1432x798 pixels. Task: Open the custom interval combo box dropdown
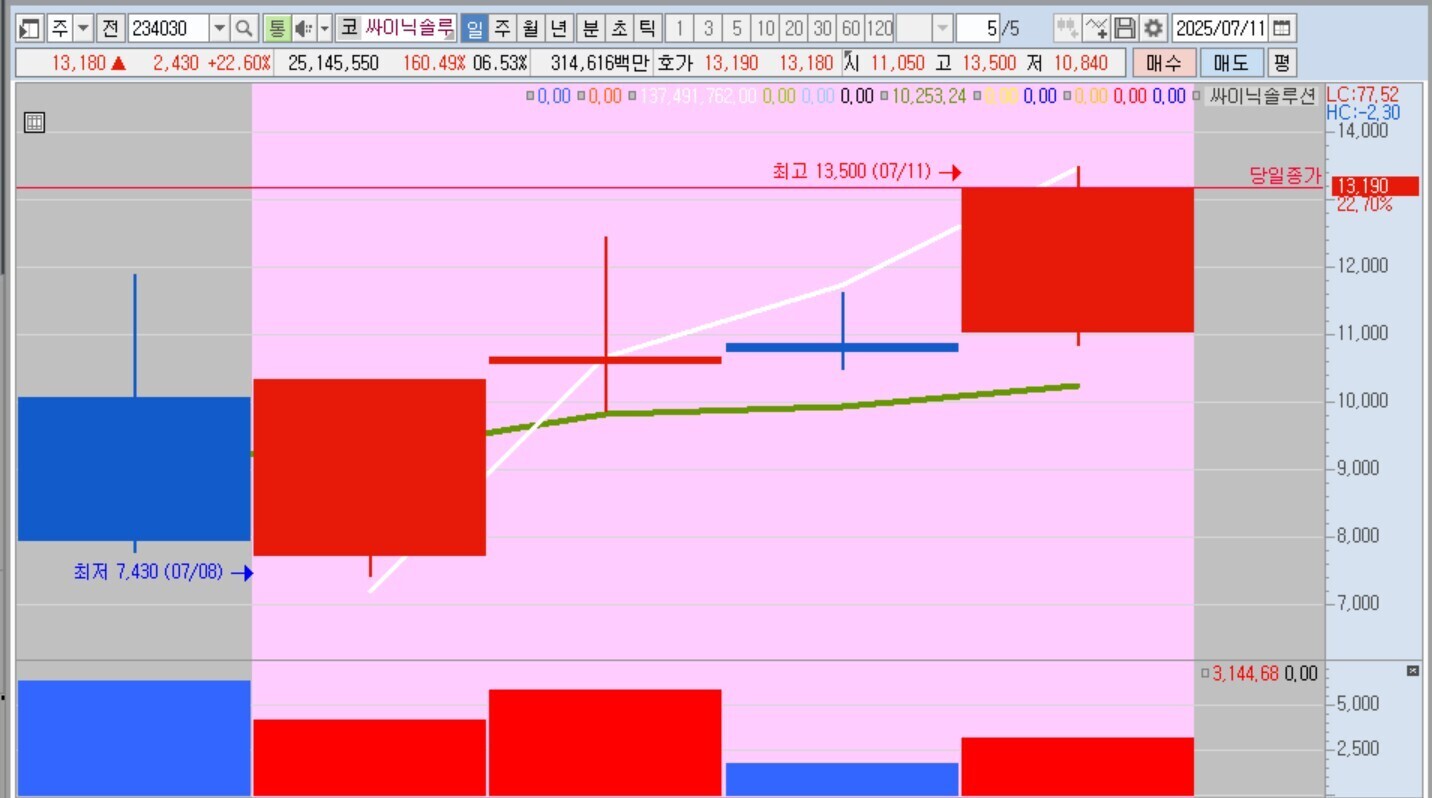pos(942,28)
